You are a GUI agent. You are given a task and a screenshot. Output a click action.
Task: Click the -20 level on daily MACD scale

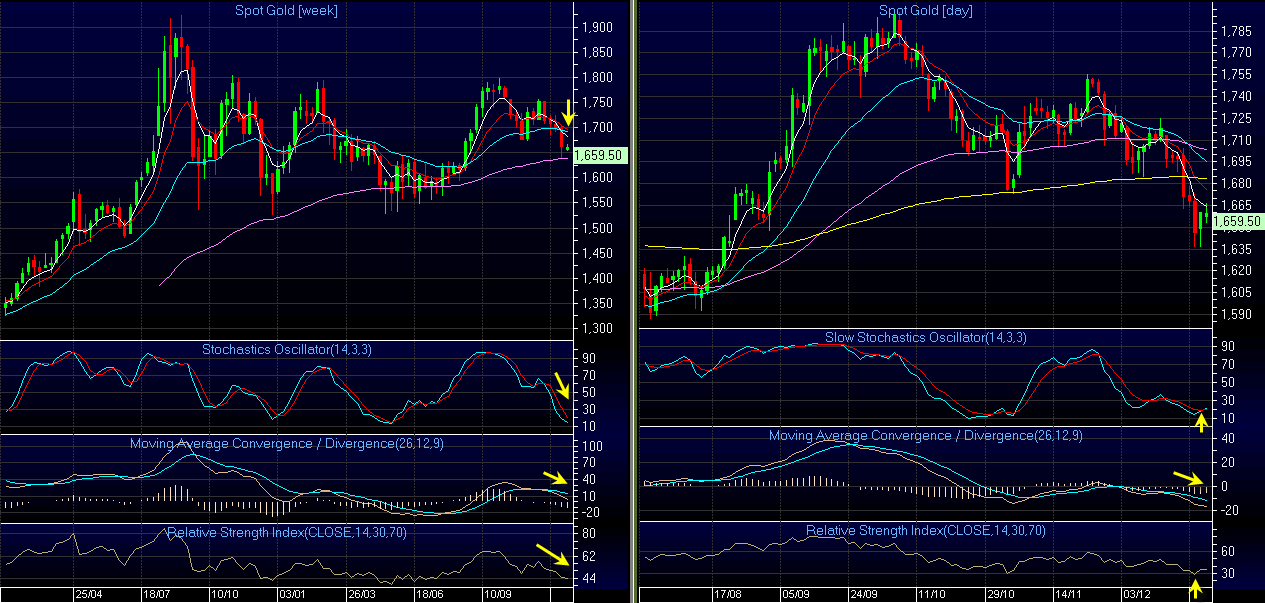pos(1230,510)
